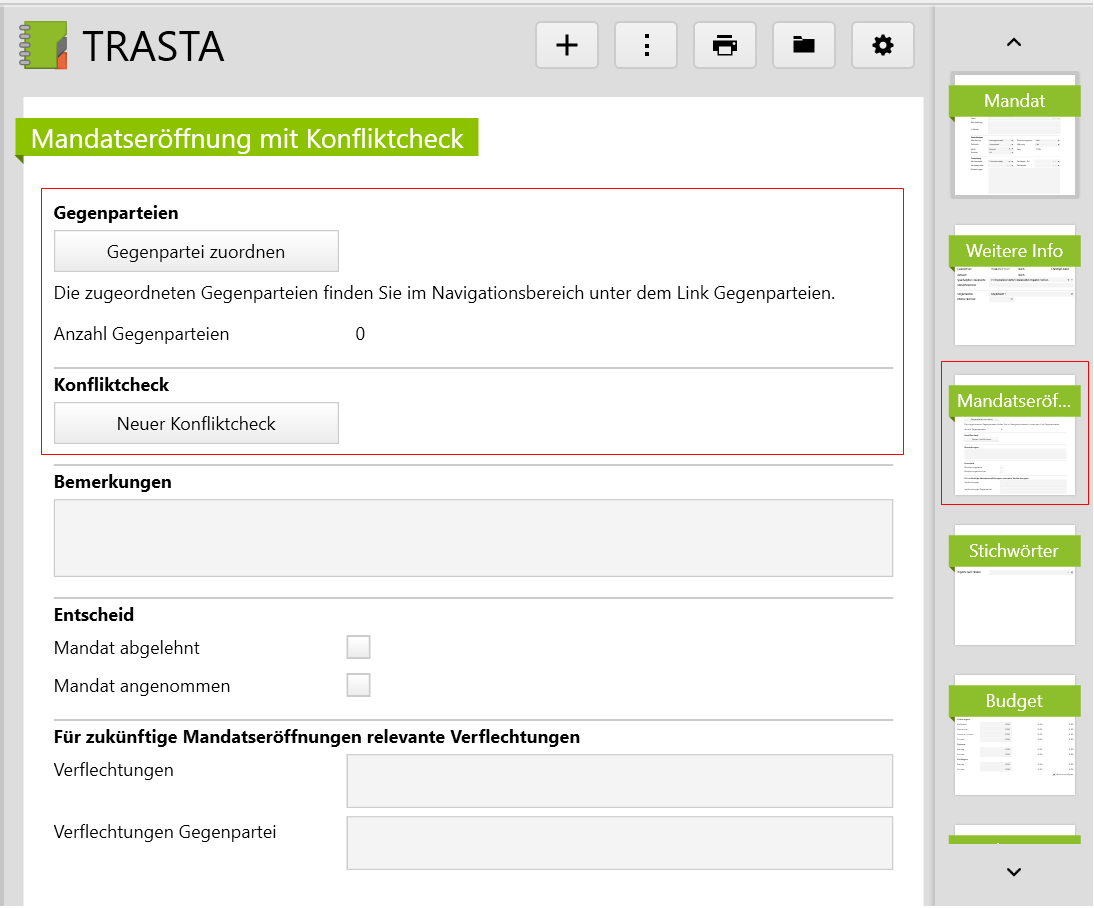Open the folder icon in toolbar
1094x908 pixels.
tap(804, 45)
